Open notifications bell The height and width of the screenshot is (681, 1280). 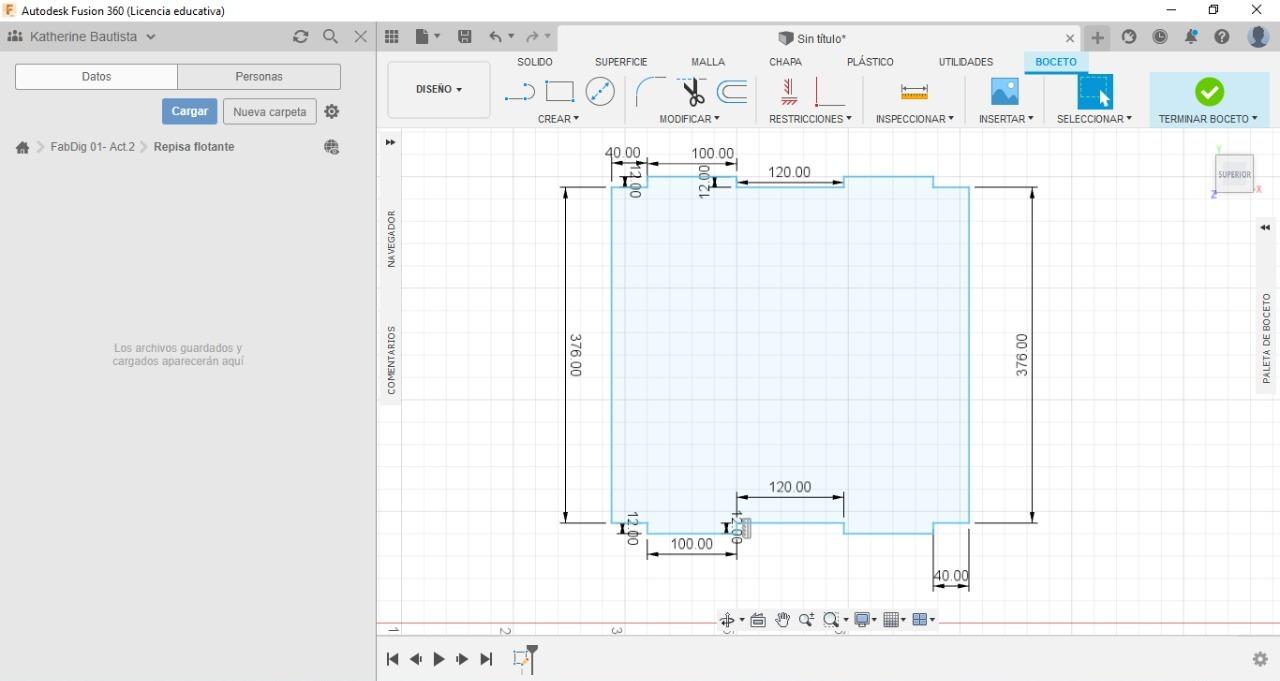[1191, 37]
